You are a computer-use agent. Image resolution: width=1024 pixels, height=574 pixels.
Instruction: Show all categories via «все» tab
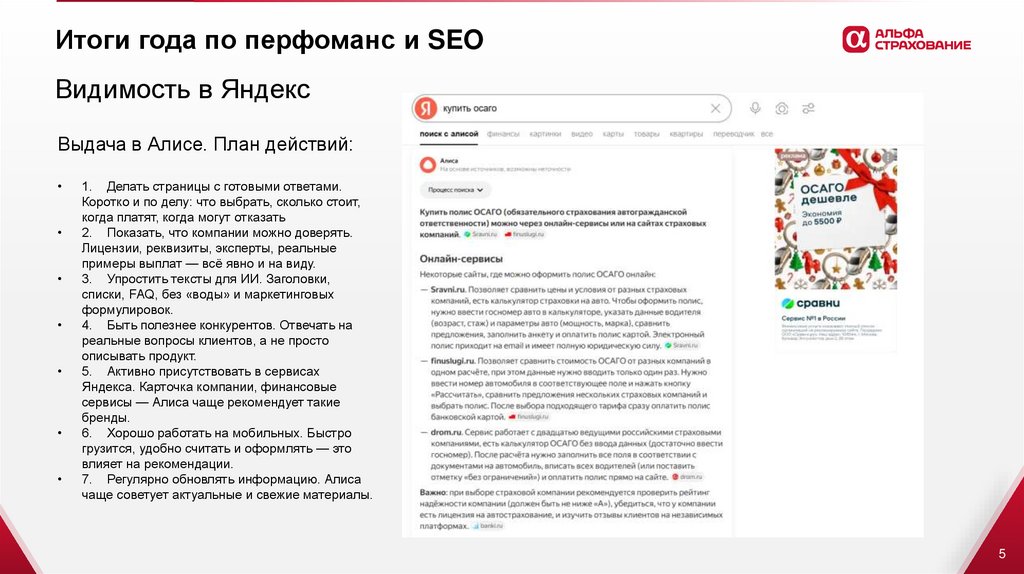767,134
